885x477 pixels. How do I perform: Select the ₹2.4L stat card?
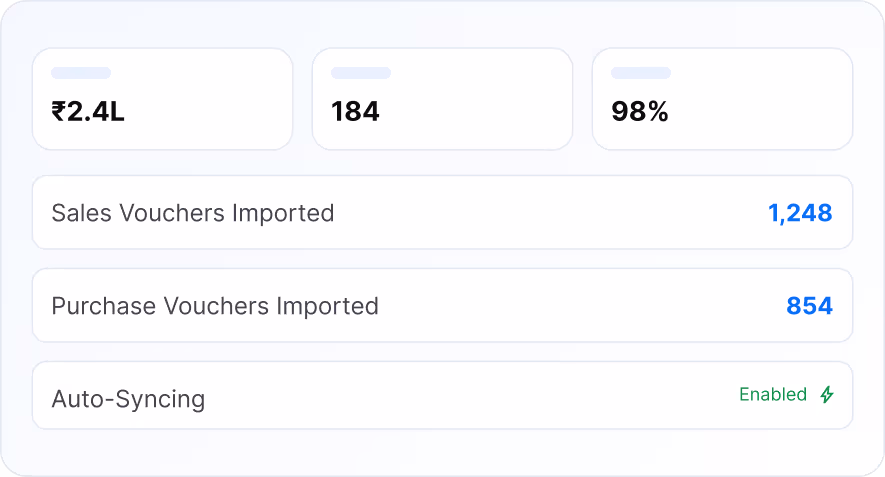tap(163, 99)
